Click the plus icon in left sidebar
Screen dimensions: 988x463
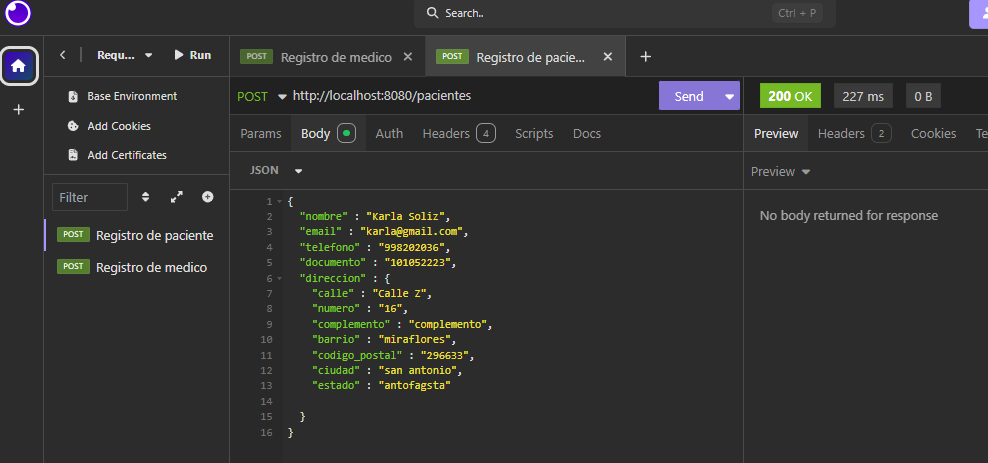point(19,110)
